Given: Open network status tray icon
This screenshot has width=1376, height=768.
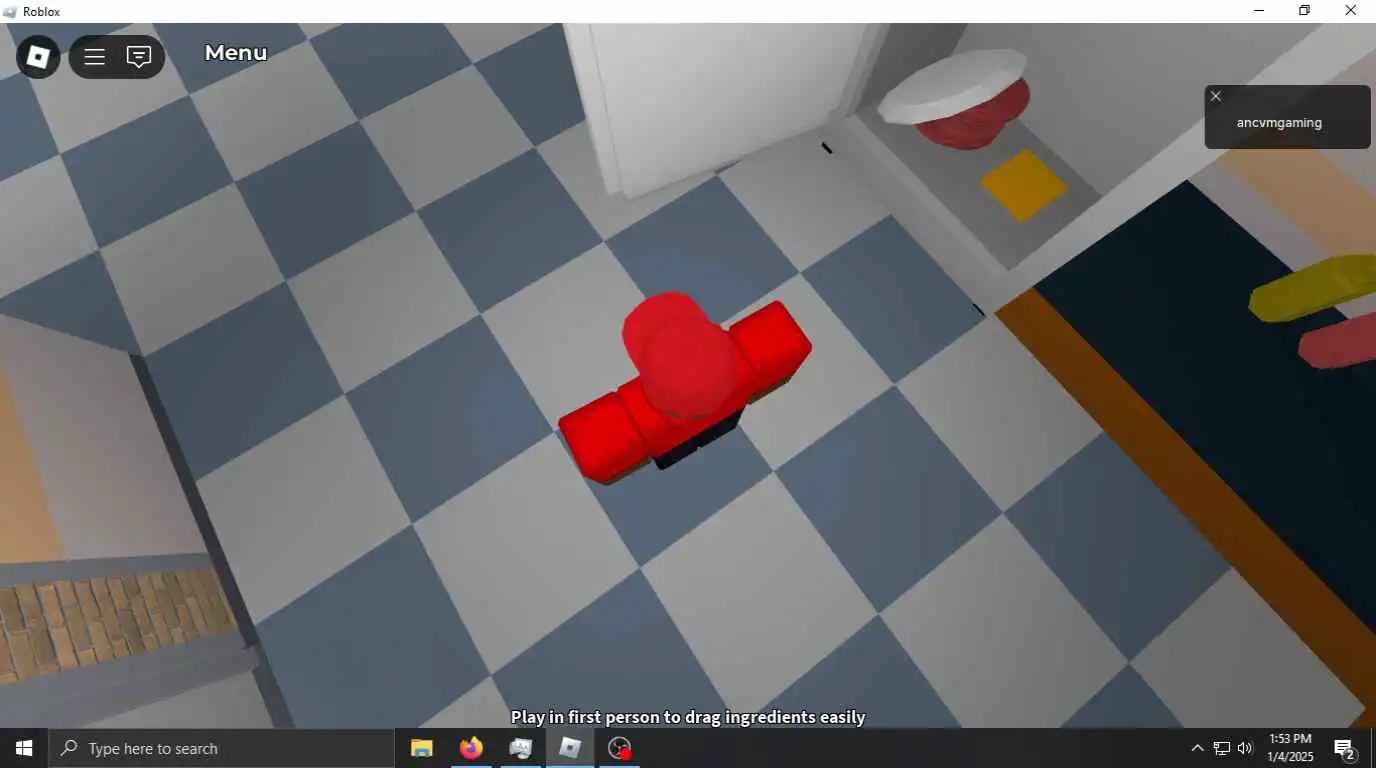Looking at the screenshot, I should point(1222,748).
